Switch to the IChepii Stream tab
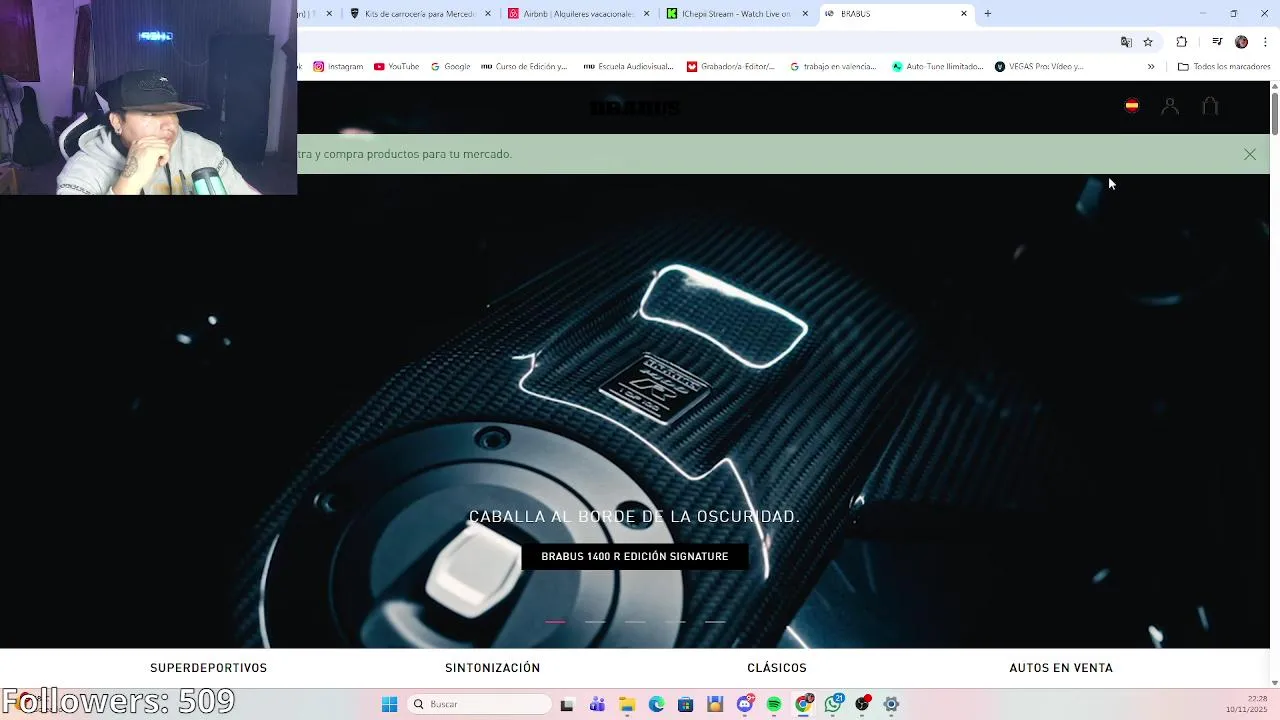This screenshot has width=1280, height=720. click(x=736, y=14)
